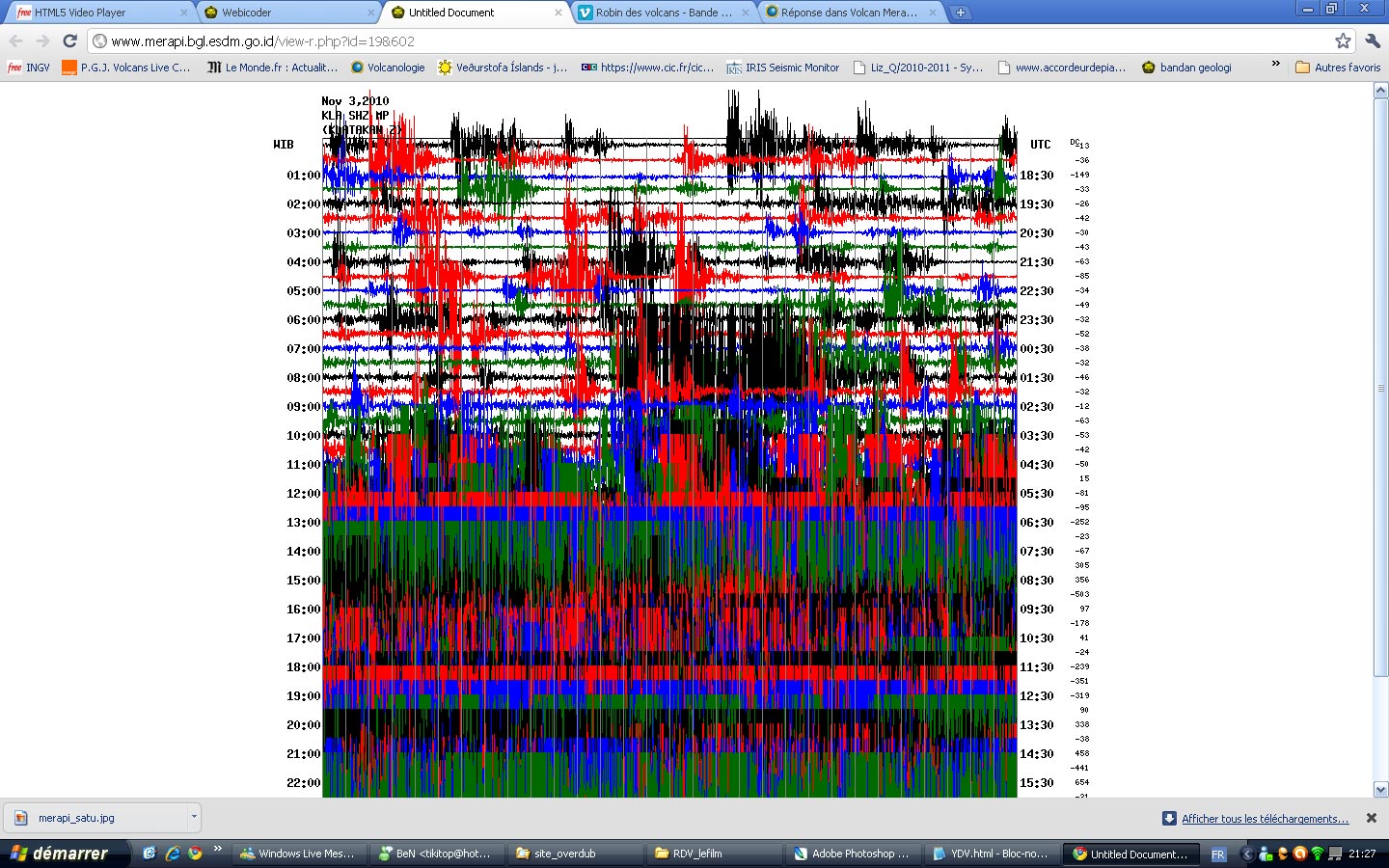Open the Liz_Q/2010-2011 bookmark
The width and height of the screenshot is (1389, 868).
tap(918, 68)
